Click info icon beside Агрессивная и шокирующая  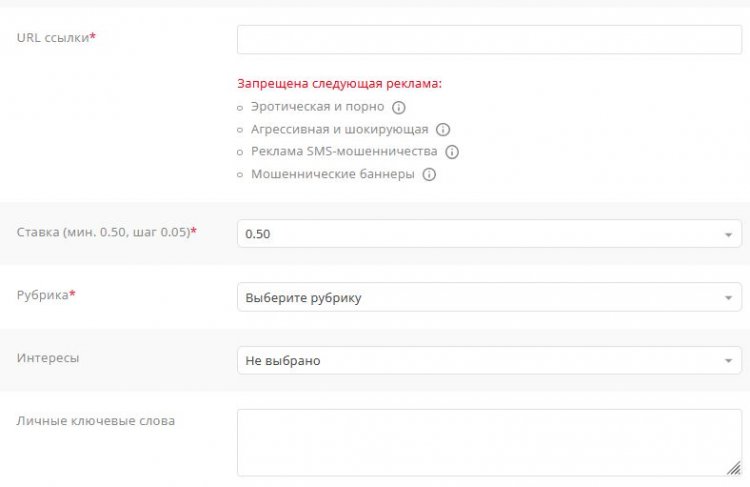[443, 130]
